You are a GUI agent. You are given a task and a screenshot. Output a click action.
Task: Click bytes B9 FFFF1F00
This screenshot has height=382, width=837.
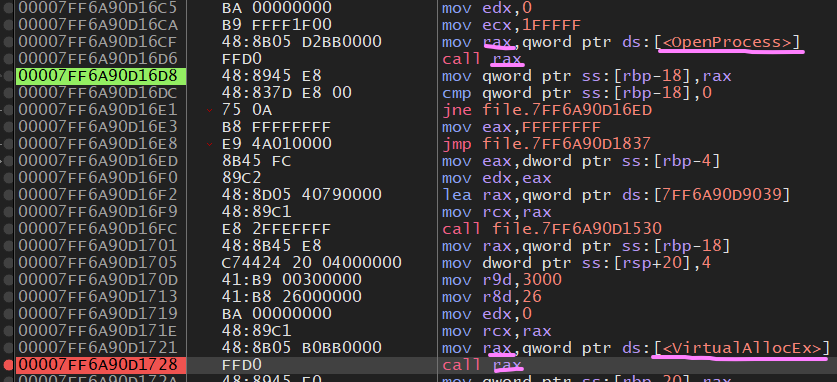[x=276, y=25]
